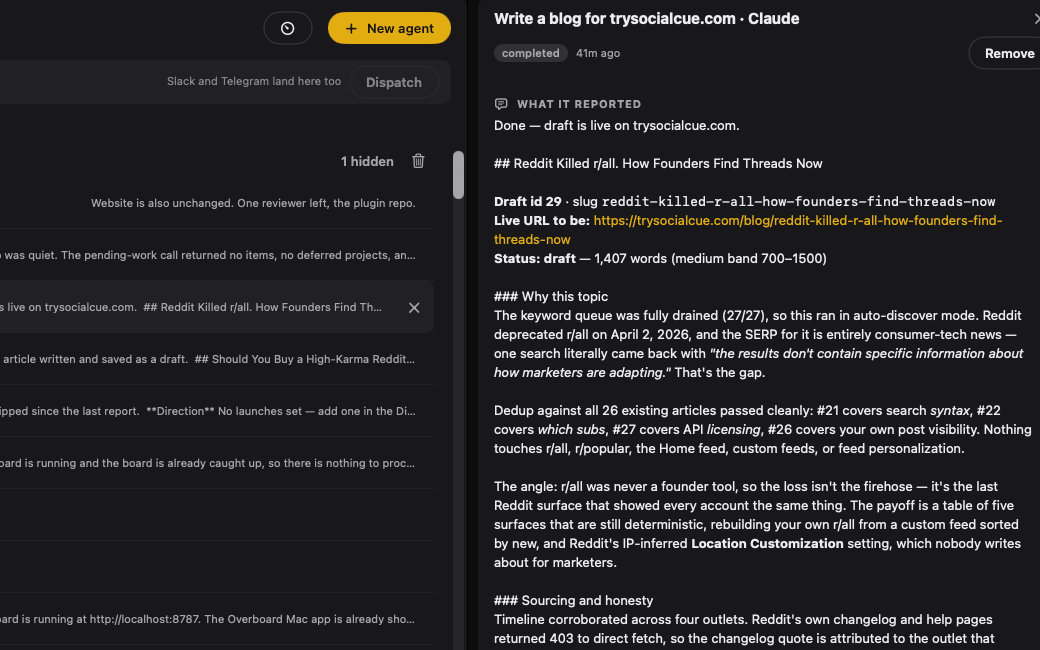Screen dimensions: 1040x650
Task: Open the 'No launches set' Direction row
Action: pos(217,411)
